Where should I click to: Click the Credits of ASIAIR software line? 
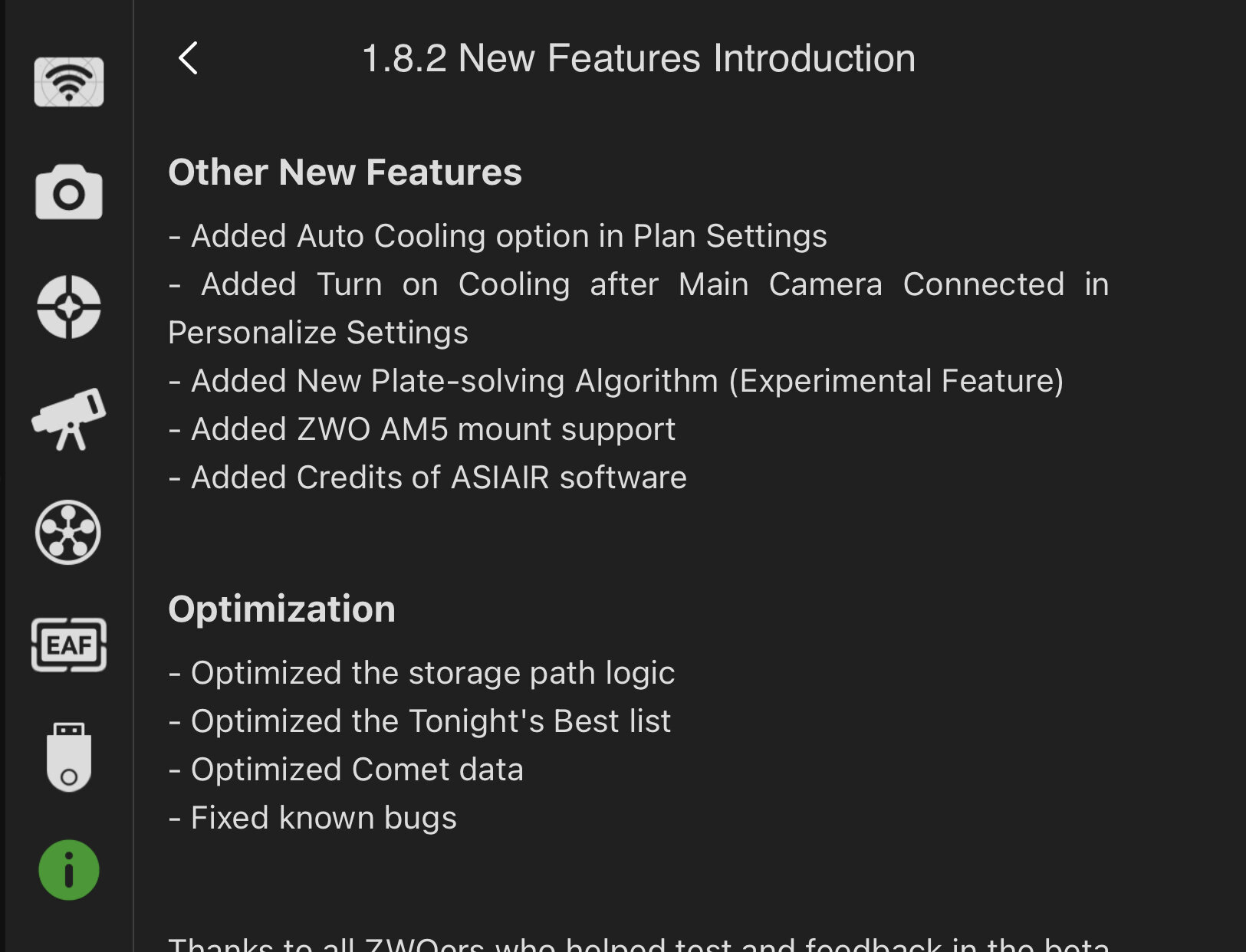[x=428, y=478]
